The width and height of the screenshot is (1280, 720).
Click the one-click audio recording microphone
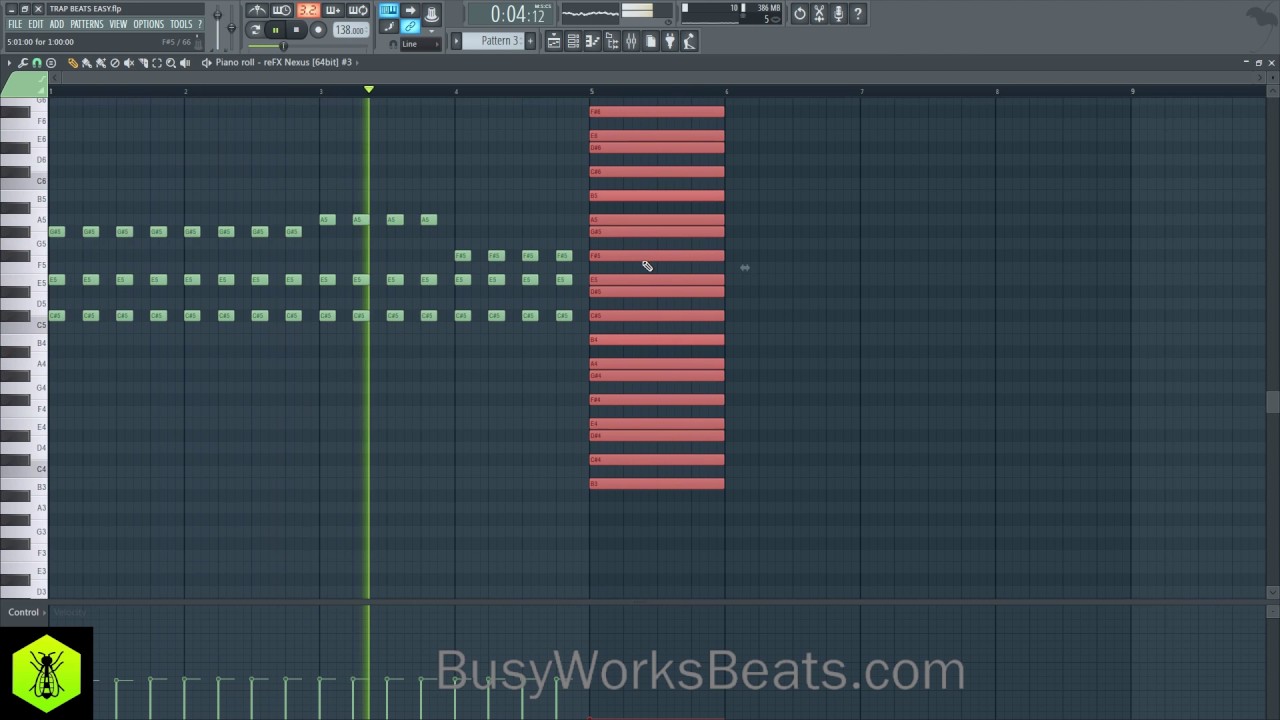coord(838,14)
